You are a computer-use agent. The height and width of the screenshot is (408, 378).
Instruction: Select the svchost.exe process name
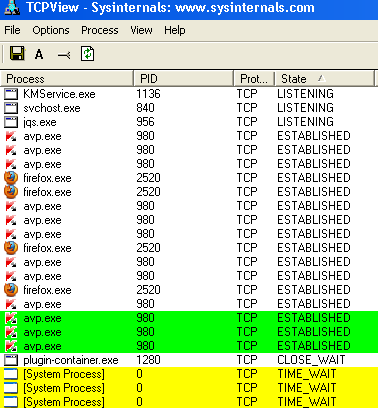pyautogui.click(x=52, y=108)
